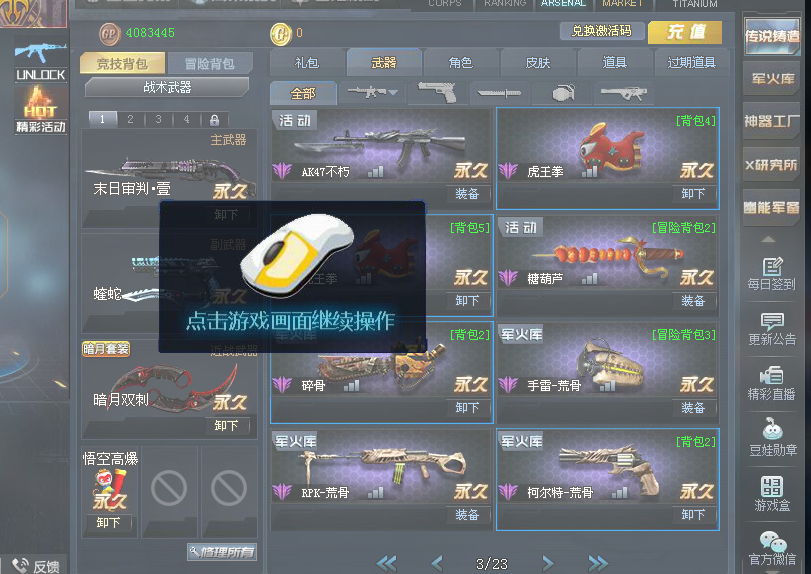Open 每日签到 daily sign-in

[x=771, y=274]
